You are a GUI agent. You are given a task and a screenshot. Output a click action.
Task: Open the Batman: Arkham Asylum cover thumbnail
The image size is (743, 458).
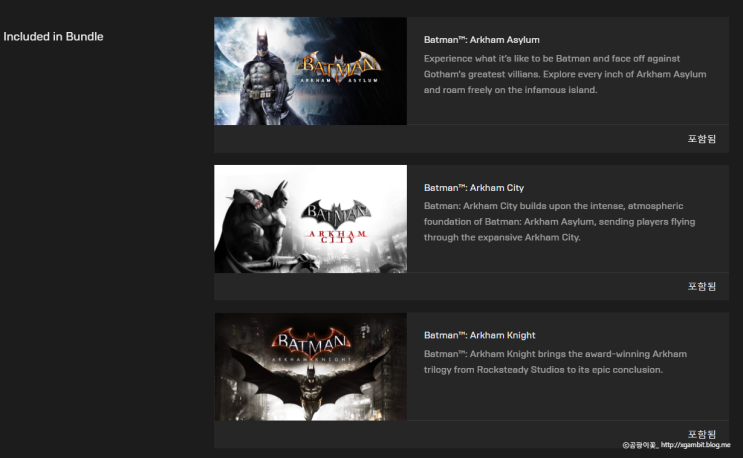tap(310, 71)
